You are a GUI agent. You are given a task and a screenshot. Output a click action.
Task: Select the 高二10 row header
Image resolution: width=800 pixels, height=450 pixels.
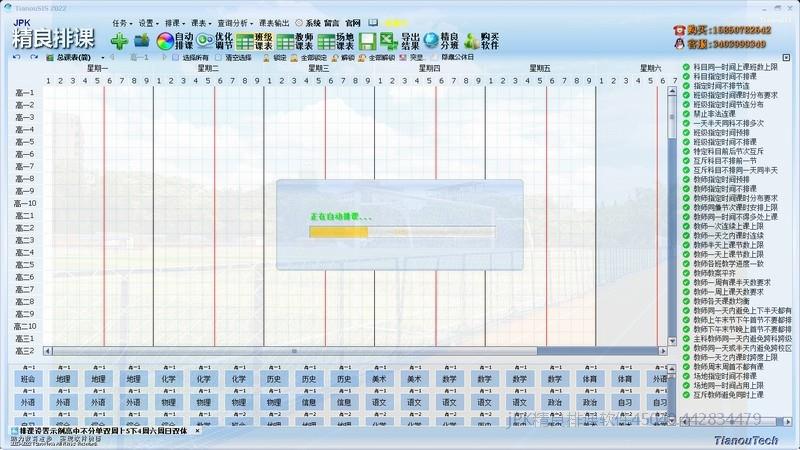tap(24, 326)
